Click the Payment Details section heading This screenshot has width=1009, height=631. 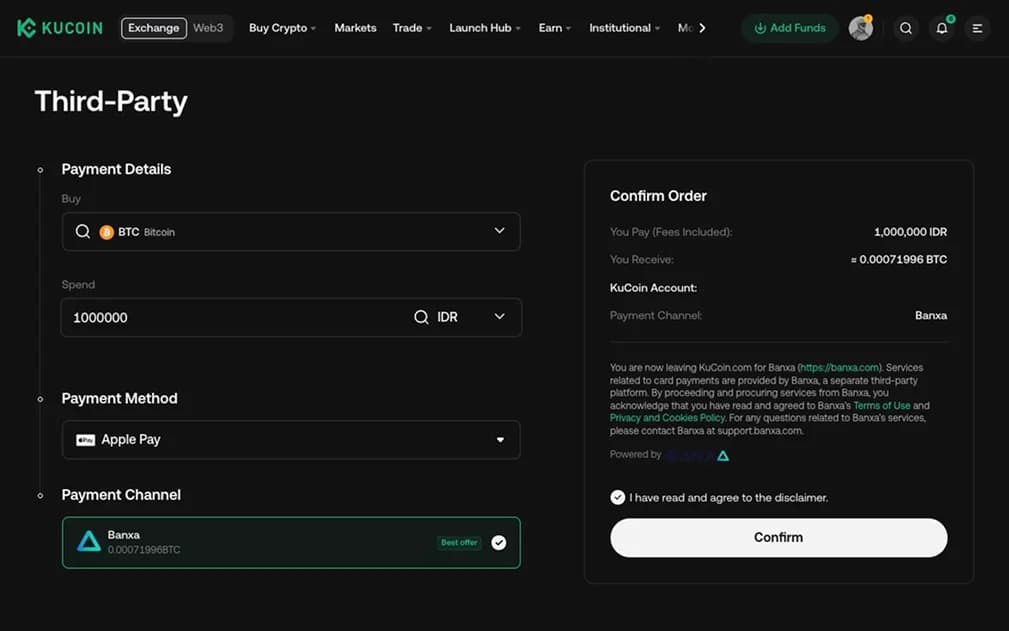116,169
